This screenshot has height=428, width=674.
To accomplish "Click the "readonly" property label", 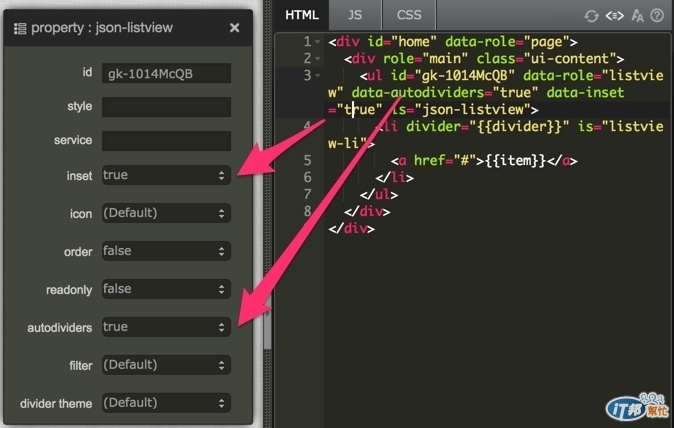I will click(69, 290).
